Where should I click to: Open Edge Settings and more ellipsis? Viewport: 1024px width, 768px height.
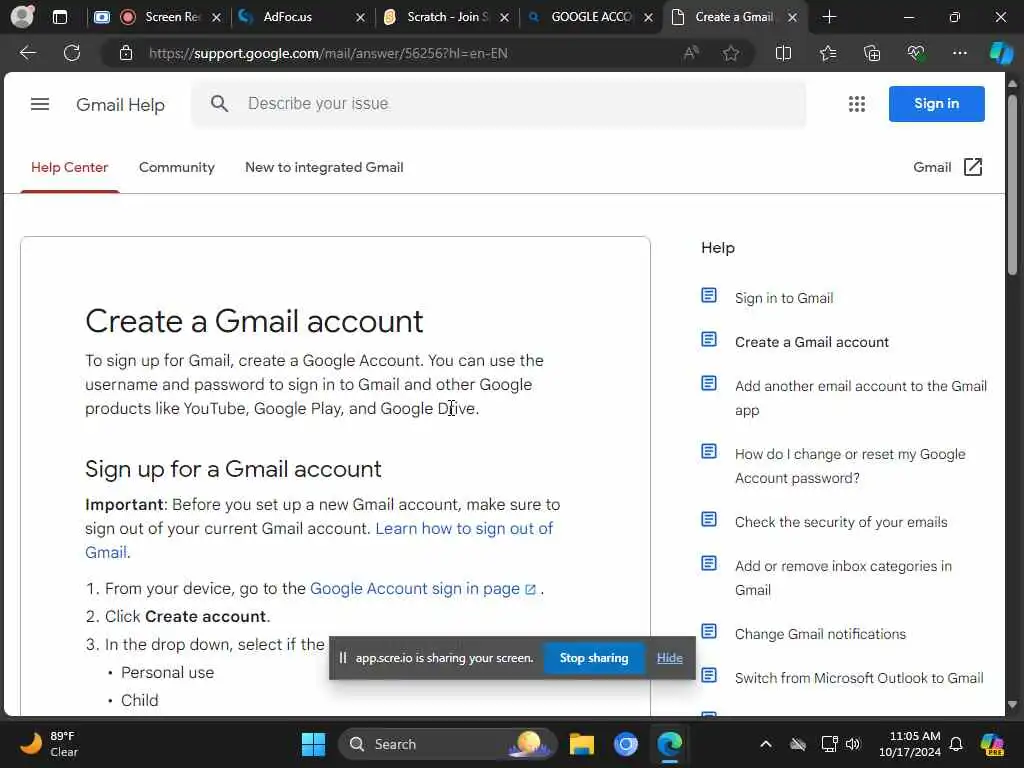coord(959,53)
